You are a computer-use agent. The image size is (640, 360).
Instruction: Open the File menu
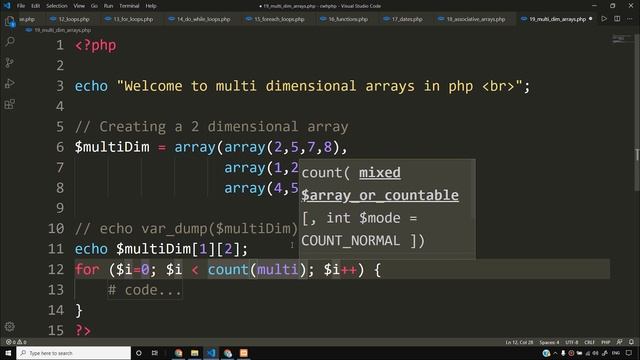pyautogui.click(x=21, y=6)
